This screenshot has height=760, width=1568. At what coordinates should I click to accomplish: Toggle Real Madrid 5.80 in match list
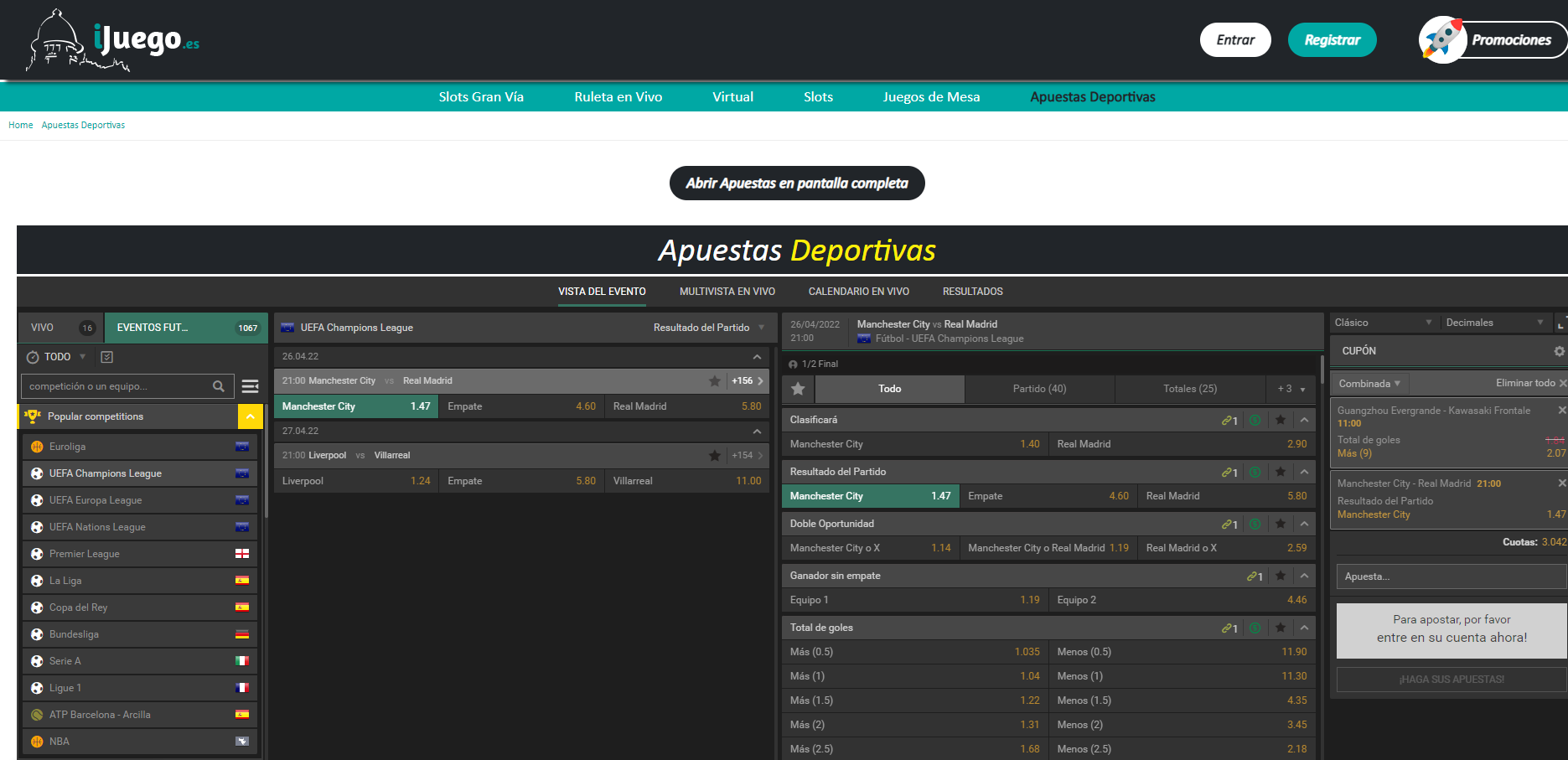click(687, 406)
